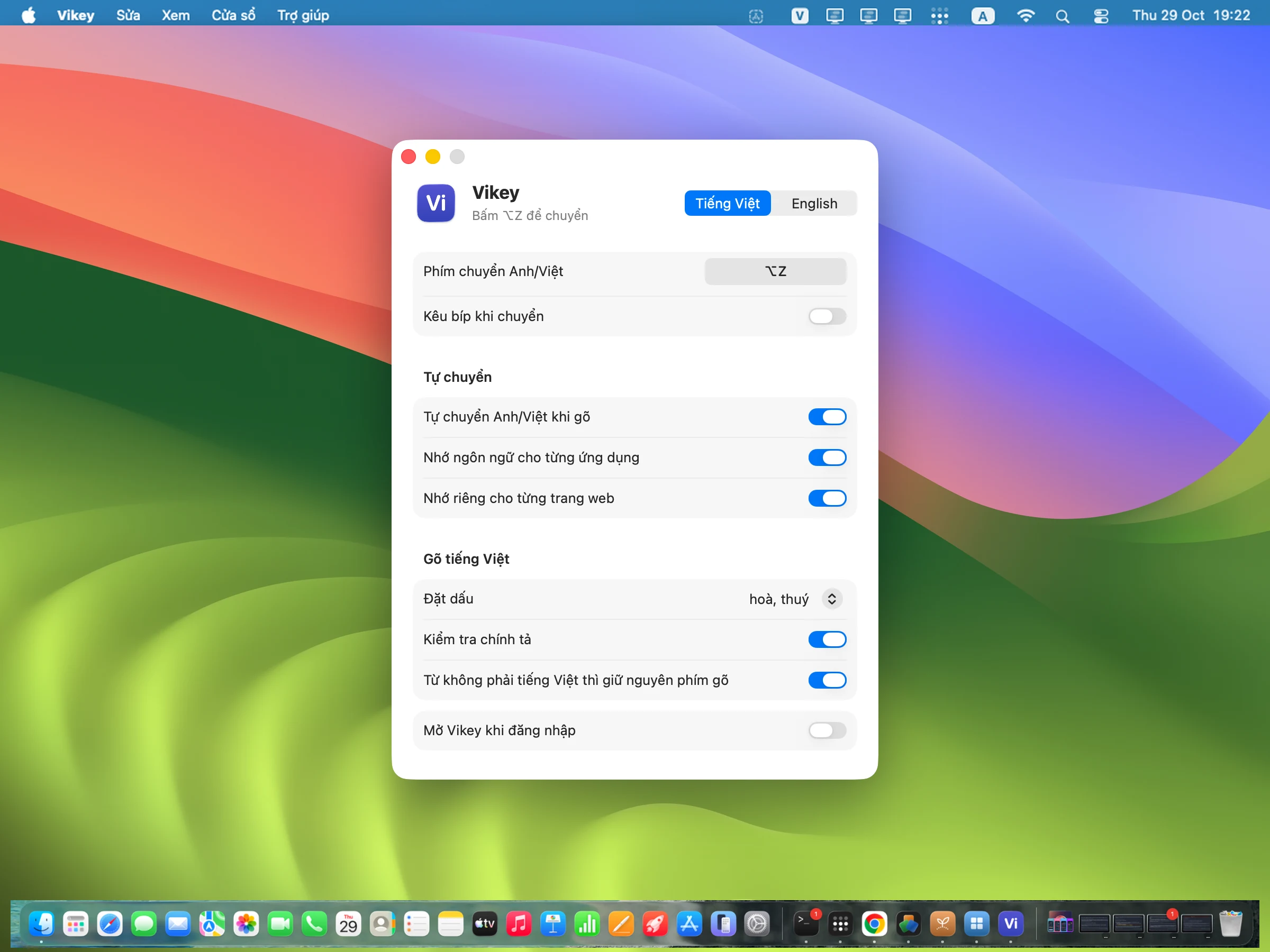Image resolution: width=1270 pixels, height=952 pixels.
Task: Launch Google Chrome from the Dock
Action: 874,924
